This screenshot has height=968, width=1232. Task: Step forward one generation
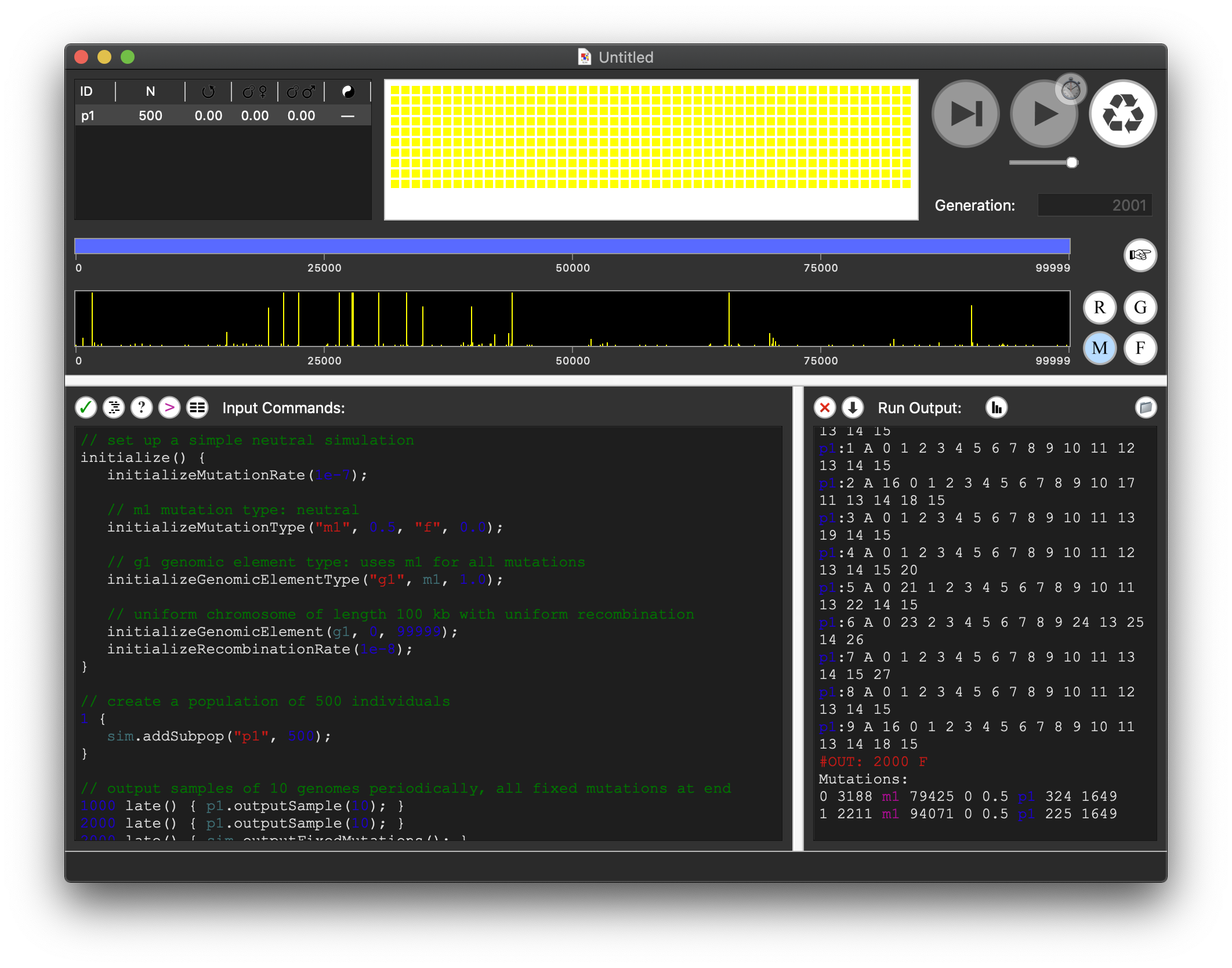click(965, 113)
